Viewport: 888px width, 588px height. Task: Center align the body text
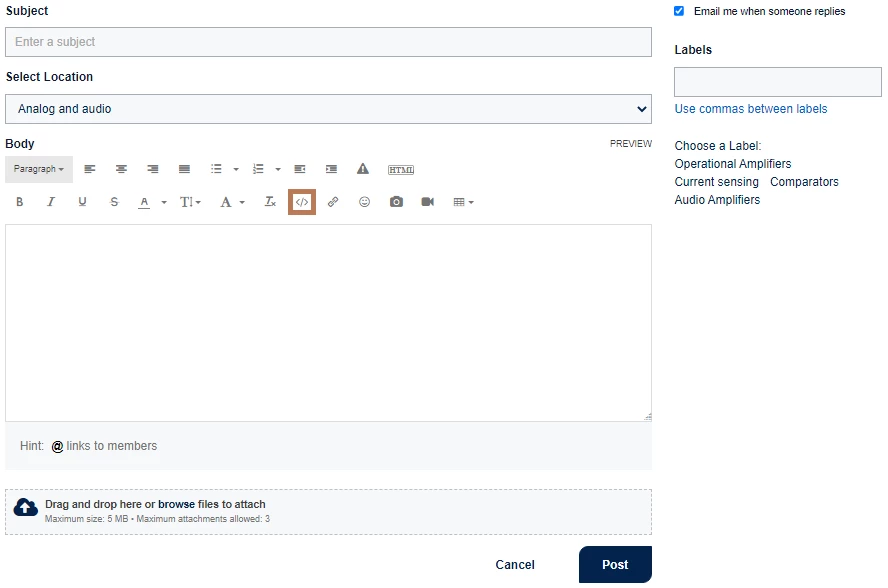(121, 169)
